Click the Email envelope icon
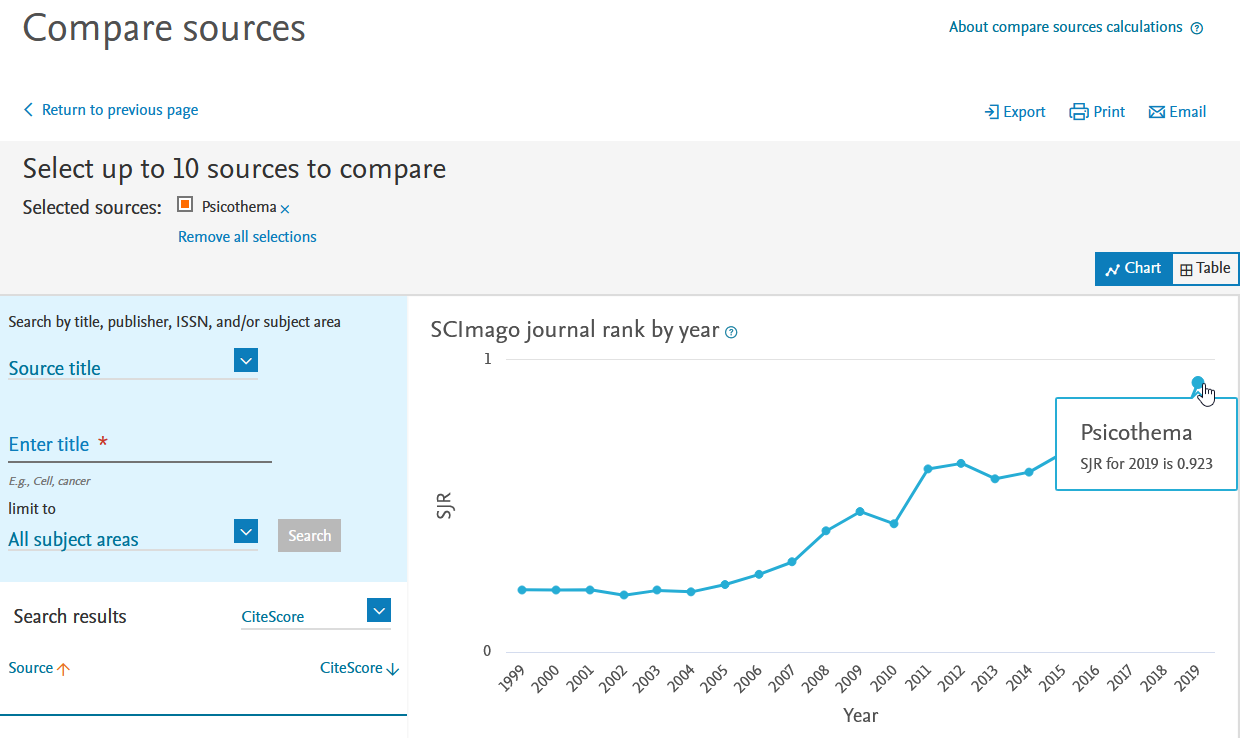 click(1157, 112)
